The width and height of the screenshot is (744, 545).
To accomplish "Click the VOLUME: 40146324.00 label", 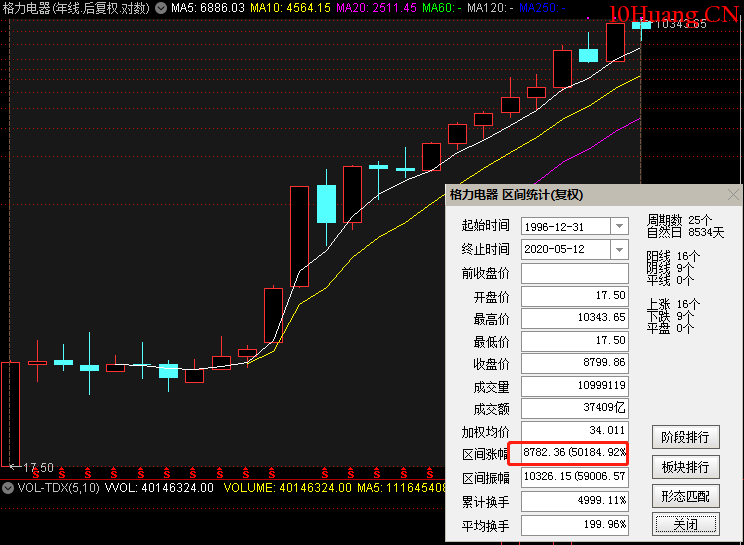I will (x=288, y=488).
